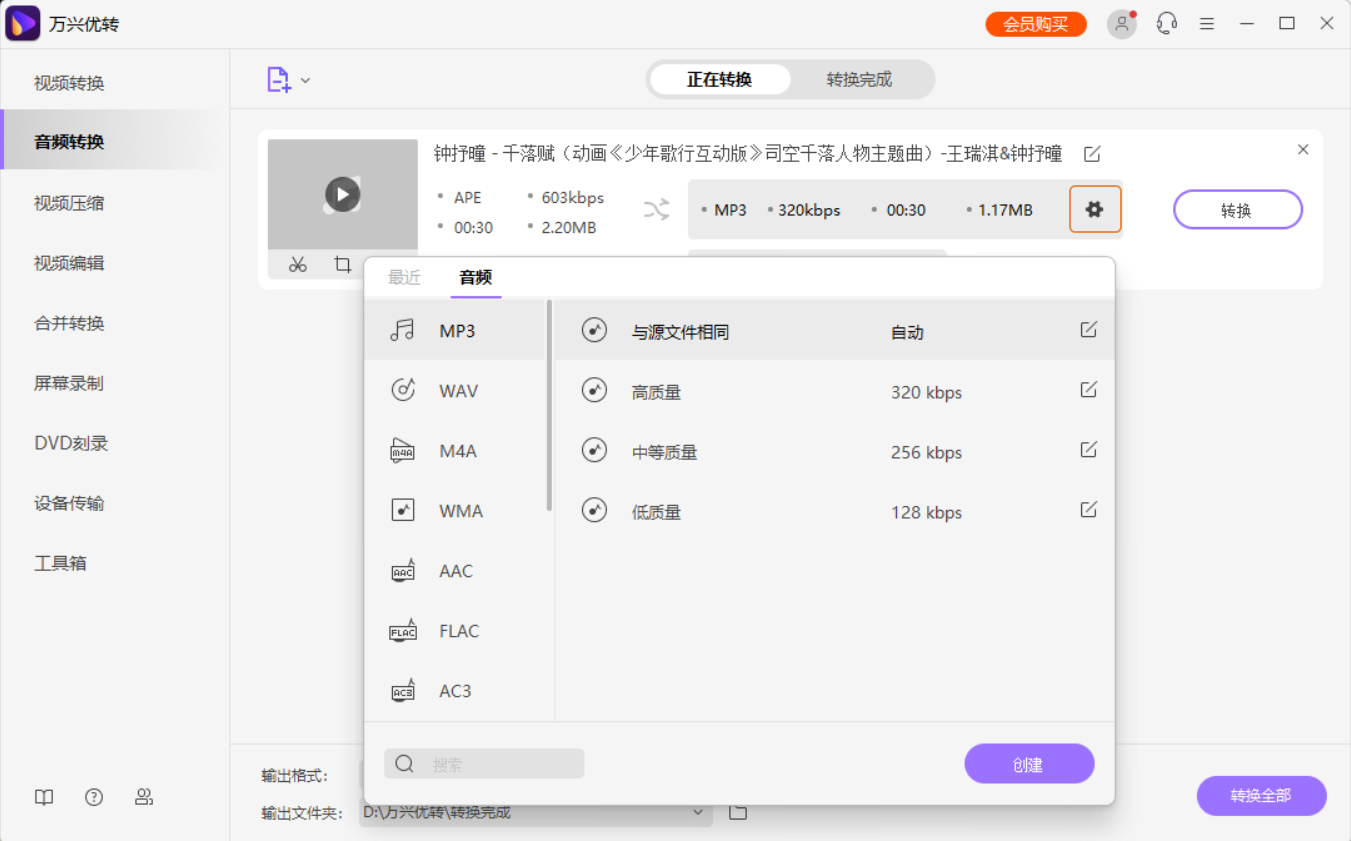Select the WAV format option
The height and width of the screenshot is (841, 1351).
pyautogui.click(x=457, y=390)
